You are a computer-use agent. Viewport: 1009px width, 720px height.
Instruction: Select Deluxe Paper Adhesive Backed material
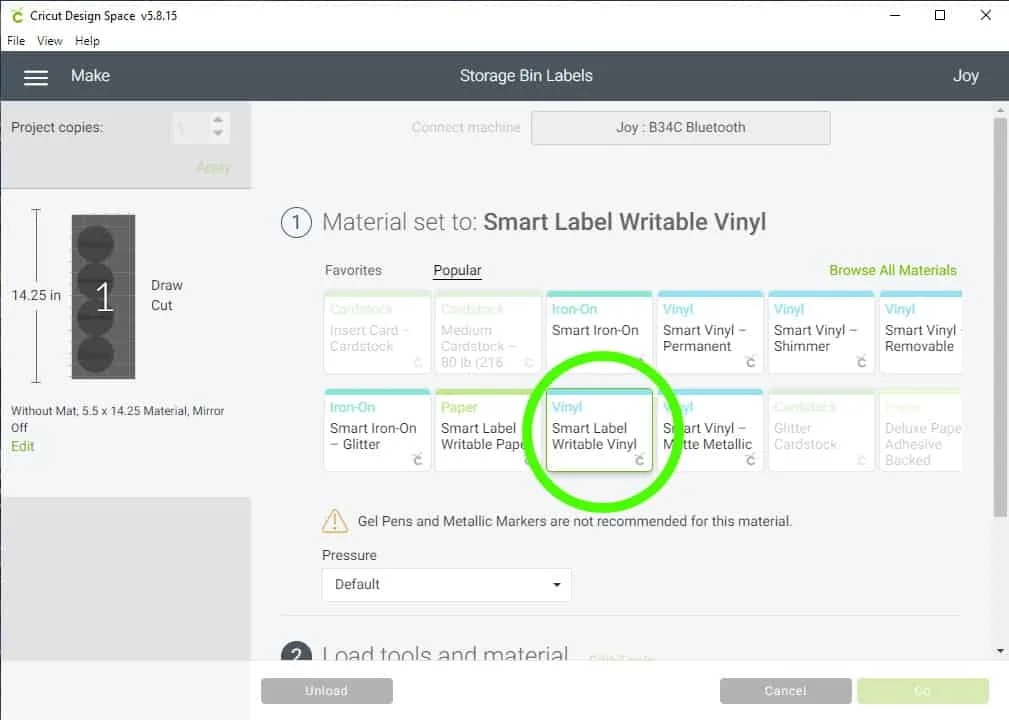coord(921,430)
